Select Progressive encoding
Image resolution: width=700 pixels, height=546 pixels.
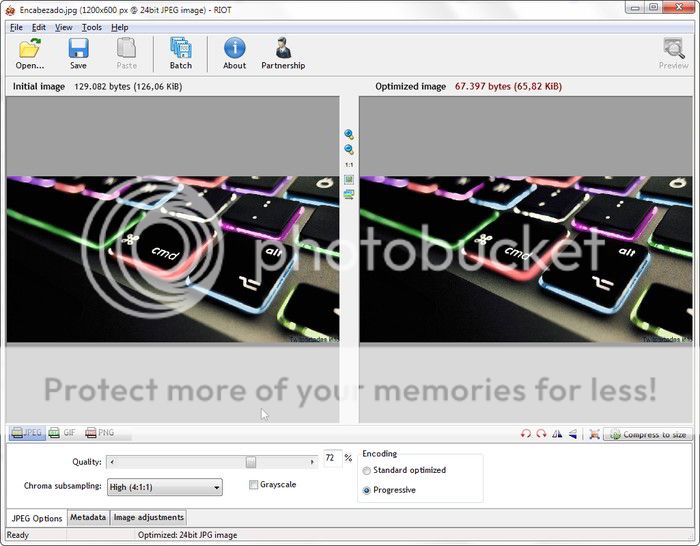(367, 490)
